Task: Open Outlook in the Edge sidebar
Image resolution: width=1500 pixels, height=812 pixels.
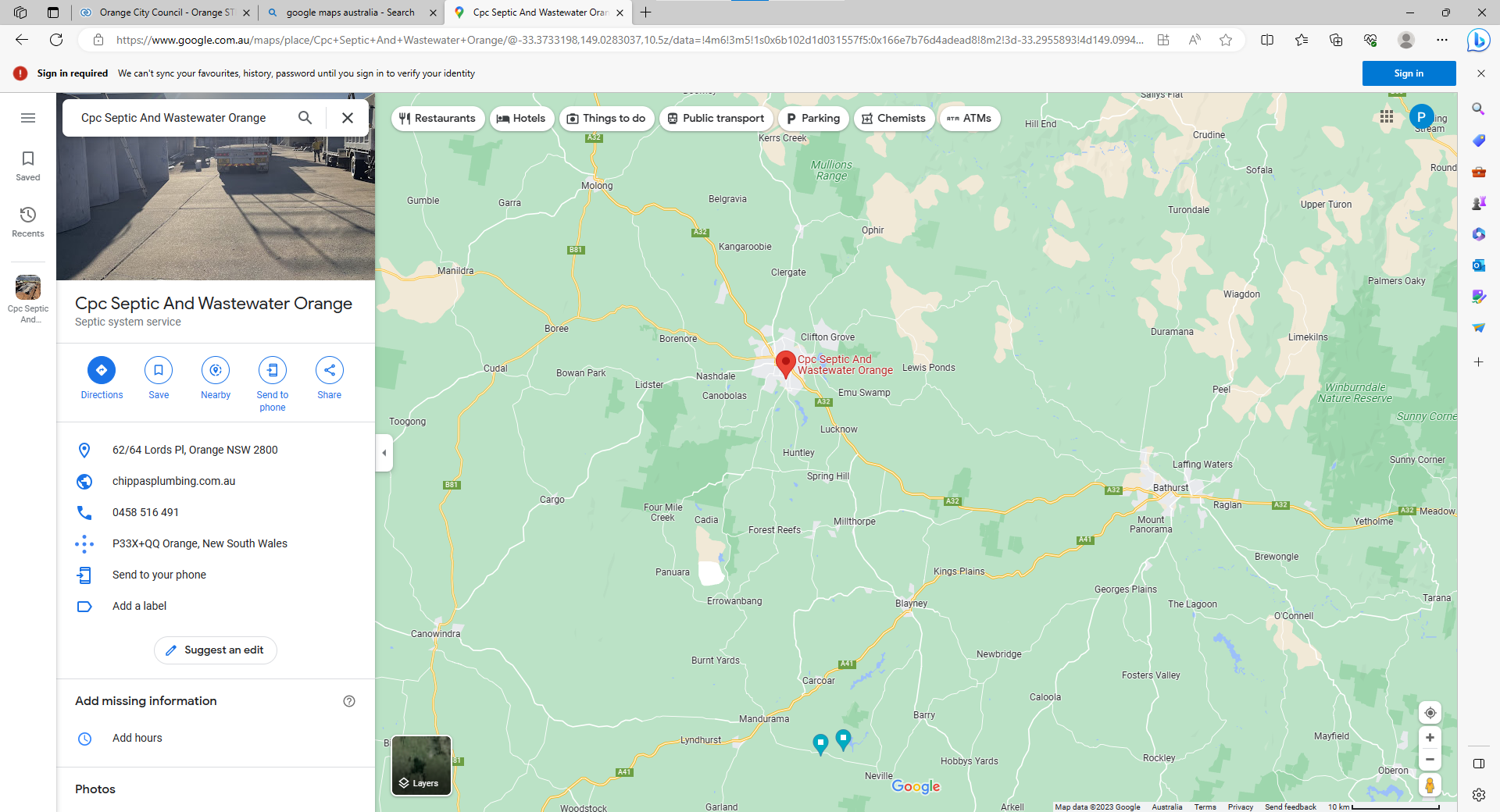Action: coord(1479,265)
